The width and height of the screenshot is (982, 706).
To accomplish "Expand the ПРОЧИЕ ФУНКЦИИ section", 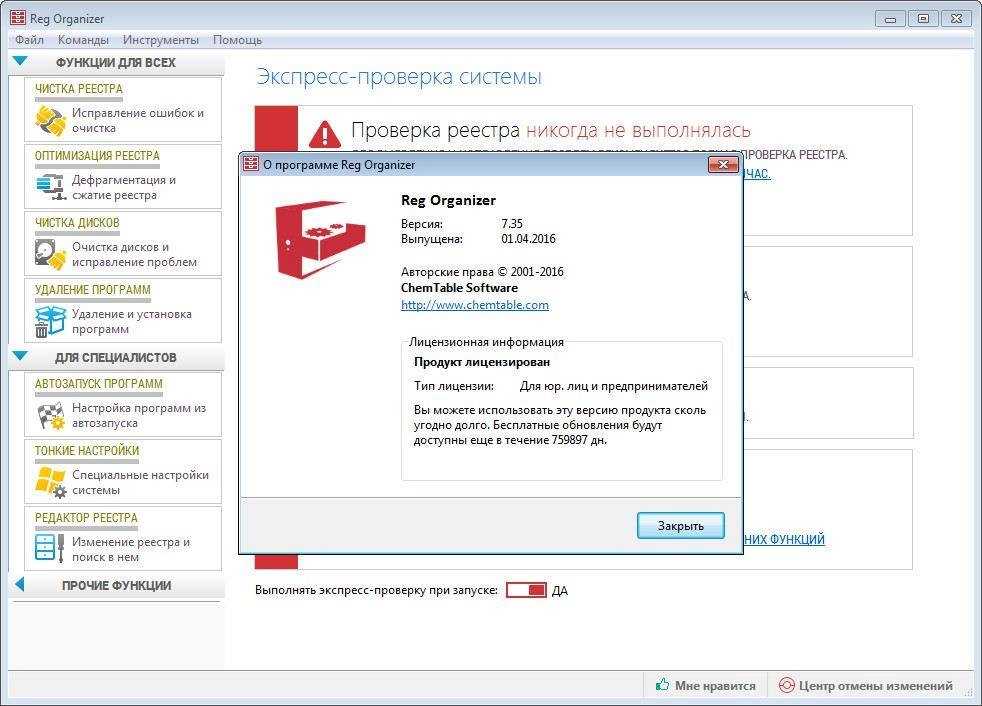I will (19, 584).
